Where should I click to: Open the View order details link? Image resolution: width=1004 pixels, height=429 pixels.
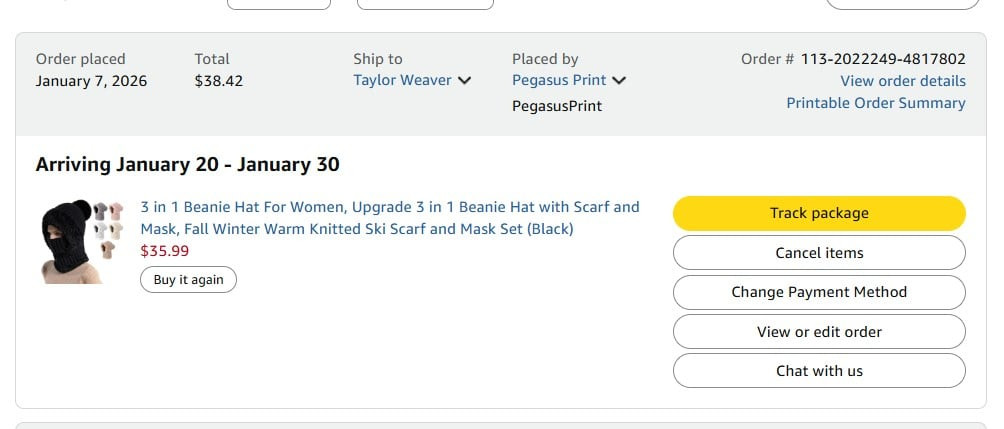902,81
